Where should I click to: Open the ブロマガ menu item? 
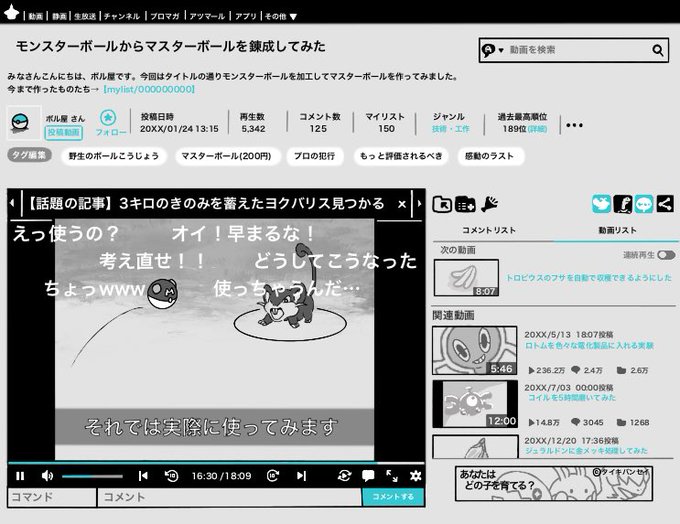[165, 16]
